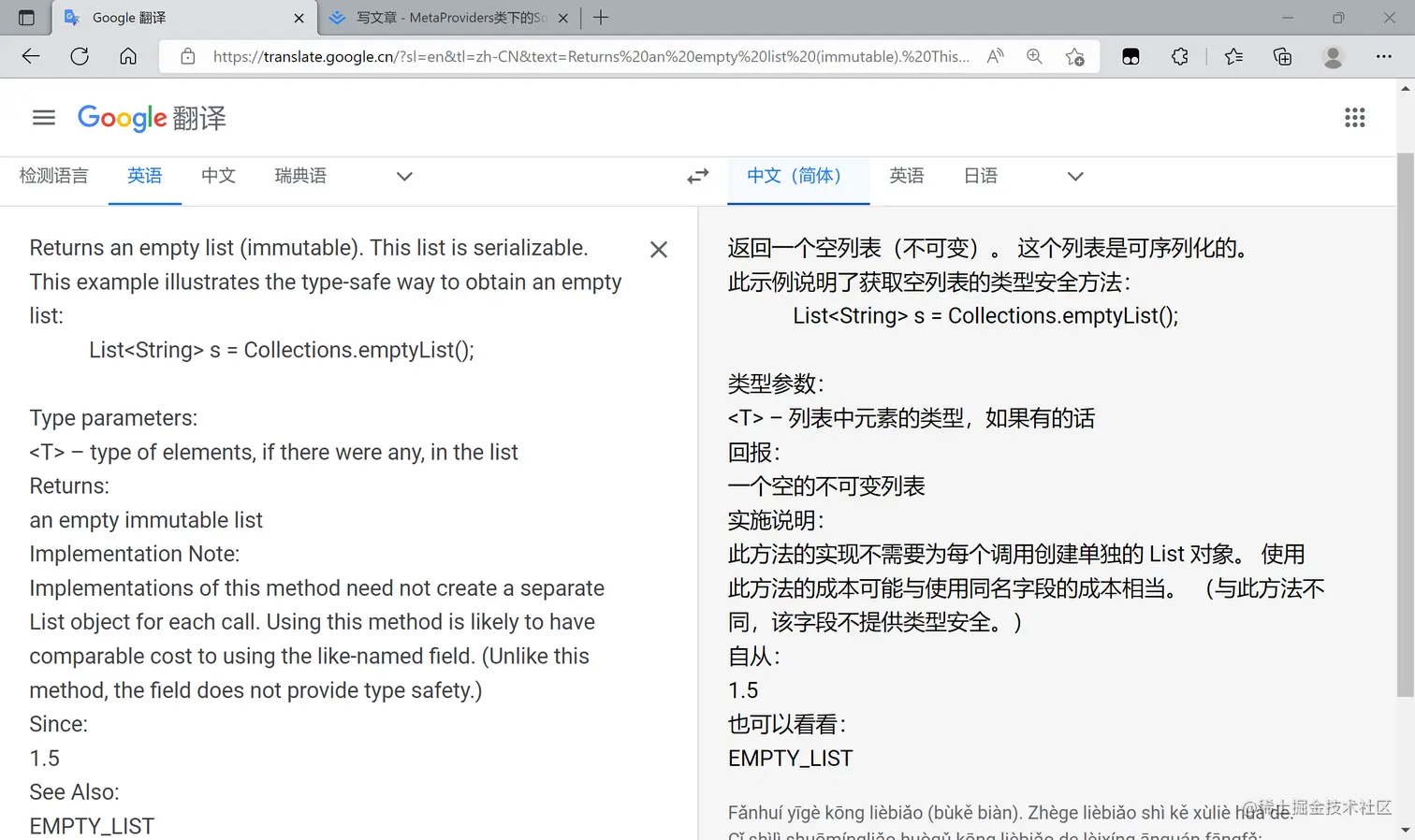
Task: Activate the read aloud icon in address bar
Action: click(x=995, y=56)
